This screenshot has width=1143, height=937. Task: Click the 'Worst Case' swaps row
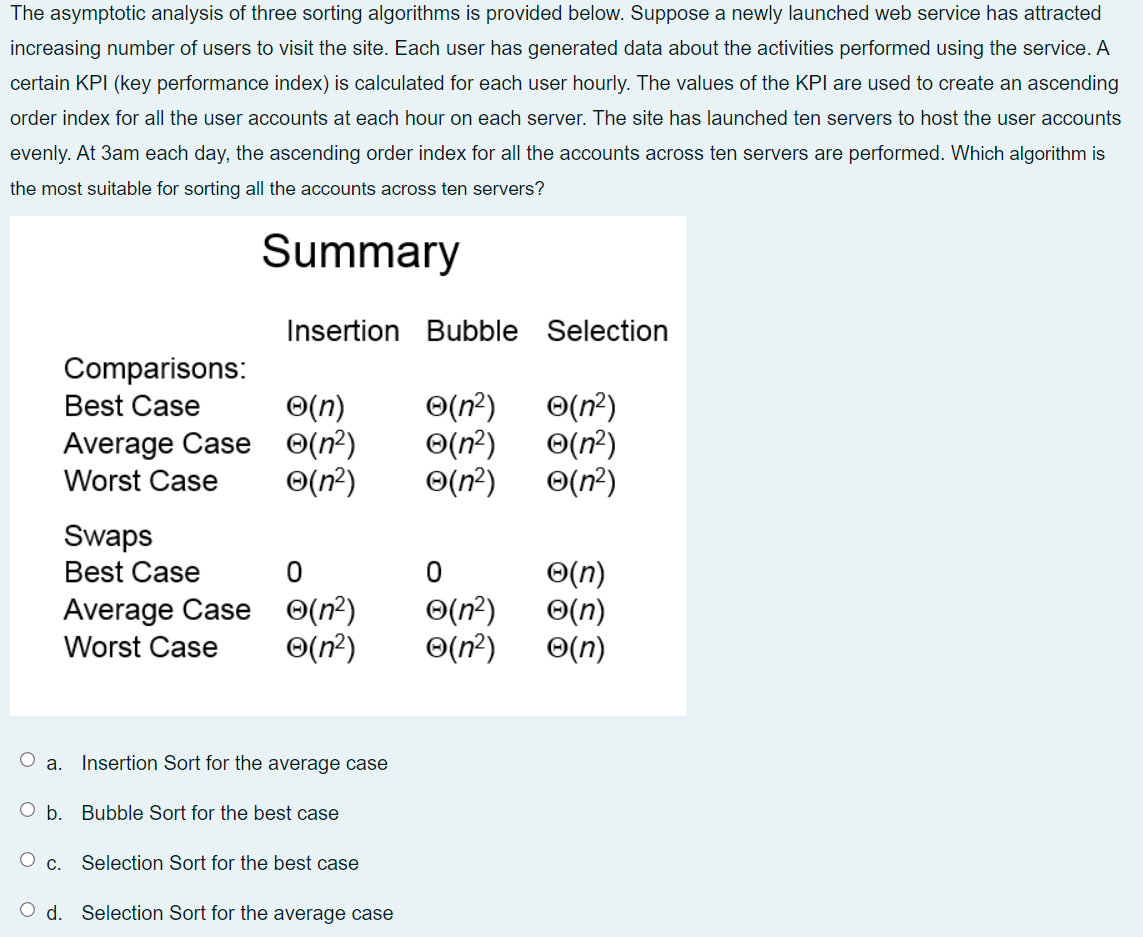[140, 647]
